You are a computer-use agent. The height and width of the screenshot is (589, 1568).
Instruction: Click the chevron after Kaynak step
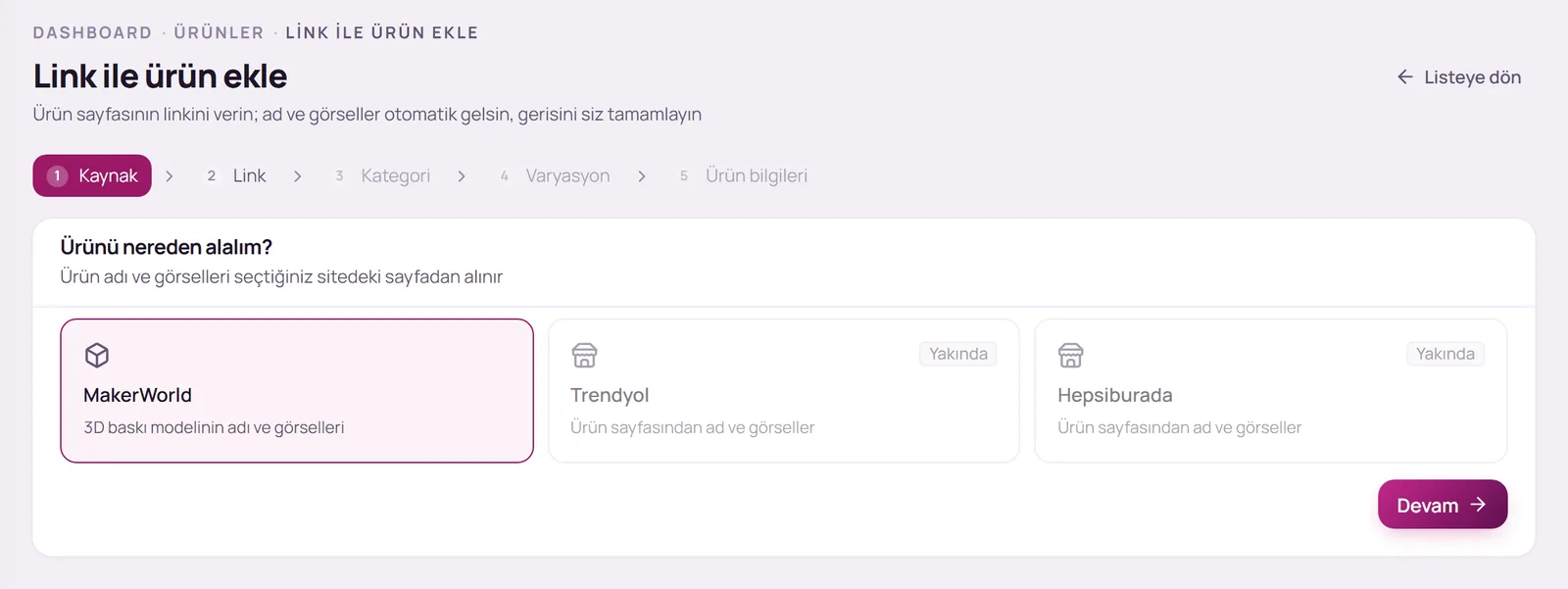coord(170,176)
